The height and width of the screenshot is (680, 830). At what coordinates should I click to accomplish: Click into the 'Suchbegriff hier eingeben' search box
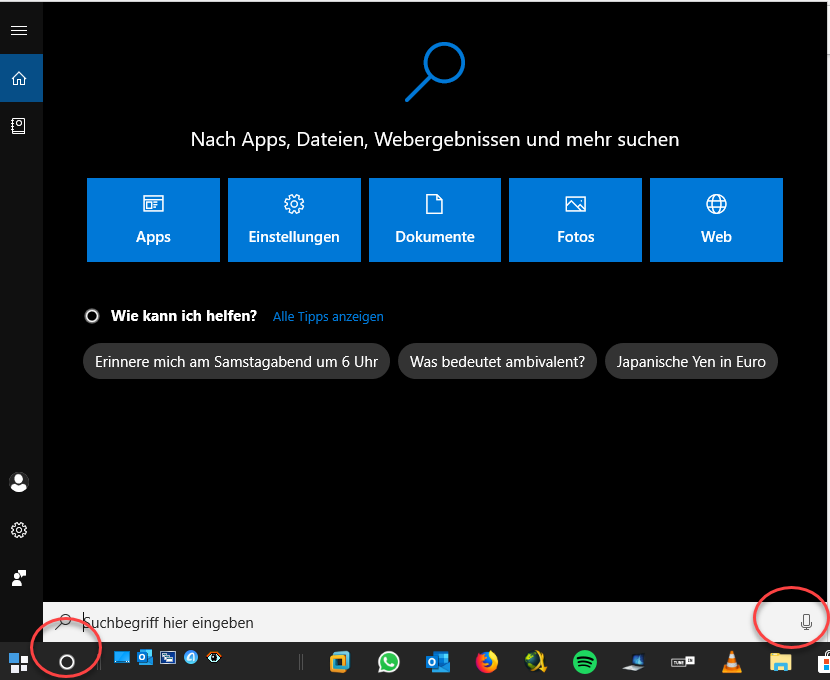[400, 622]
